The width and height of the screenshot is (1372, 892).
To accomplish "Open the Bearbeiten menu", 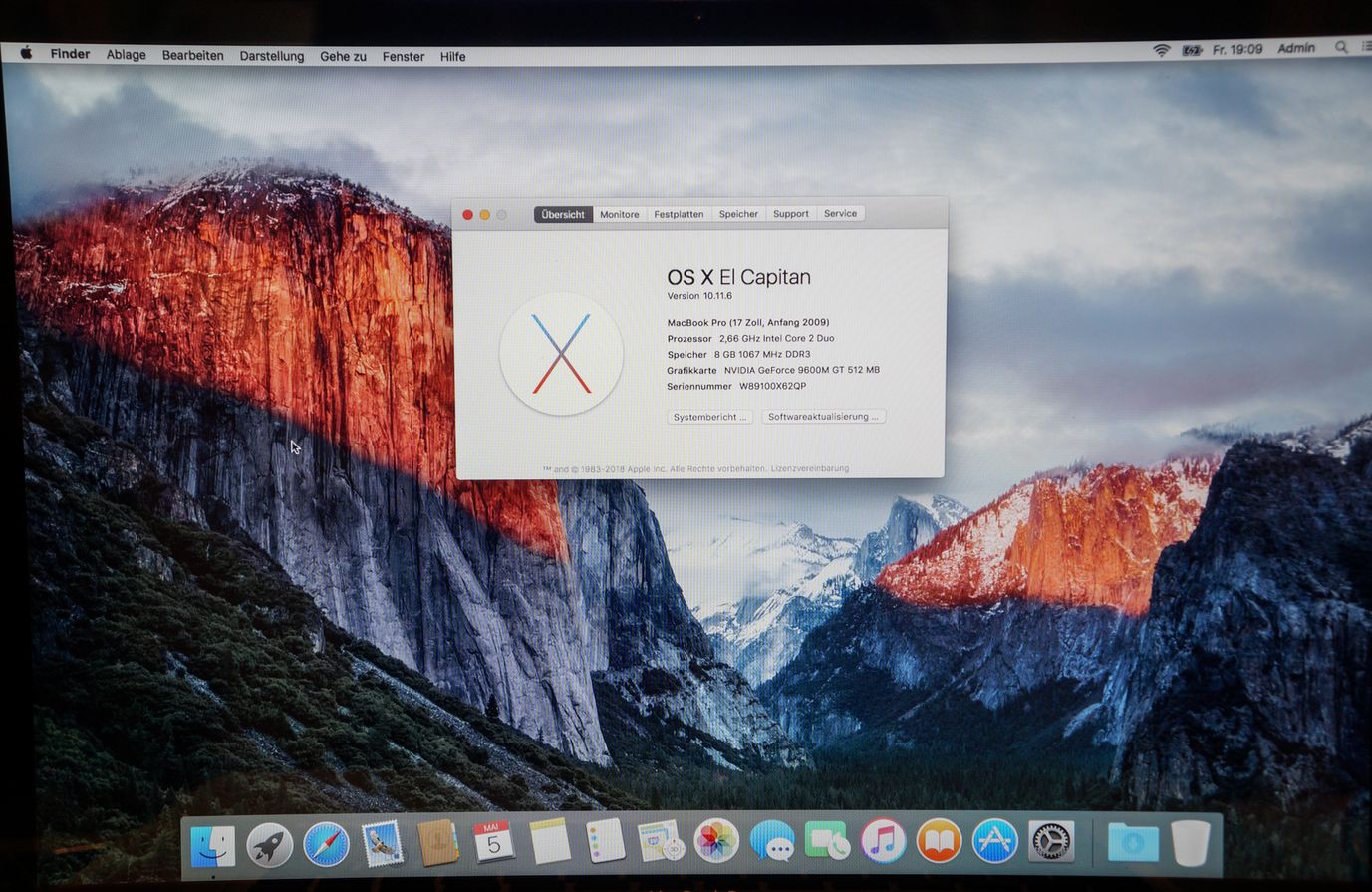I will [x=192, y=55].
